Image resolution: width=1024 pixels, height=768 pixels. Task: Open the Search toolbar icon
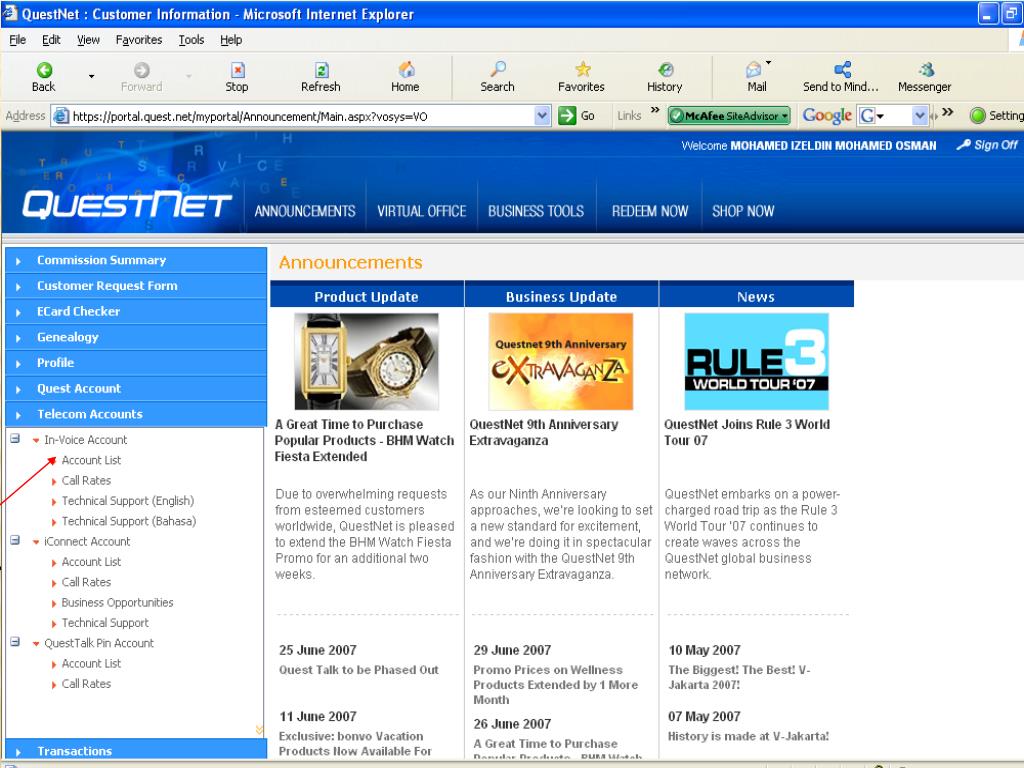point(498,69)
